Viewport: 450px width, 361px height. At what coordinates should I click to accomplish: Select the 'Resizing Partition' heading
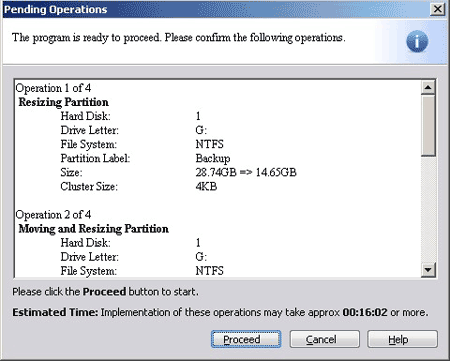pyautogui.click(x=63, y=102)
